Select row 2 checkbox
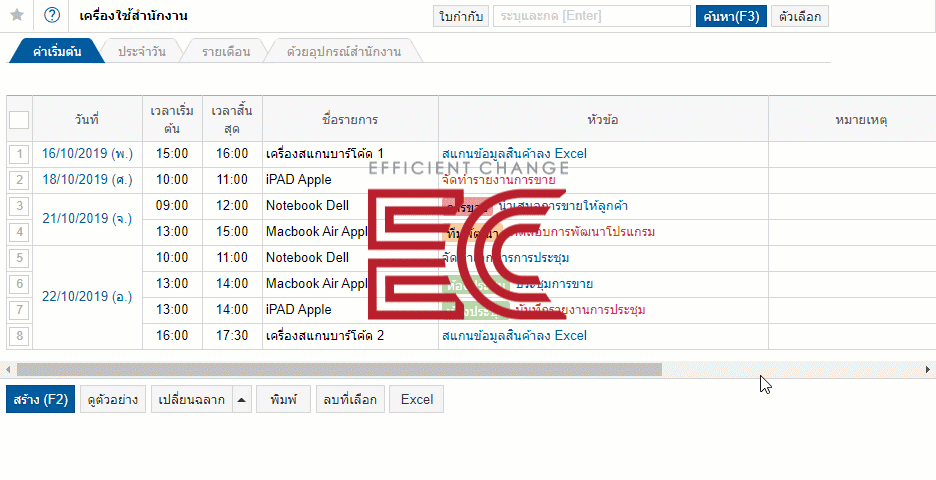 [19, 180]
